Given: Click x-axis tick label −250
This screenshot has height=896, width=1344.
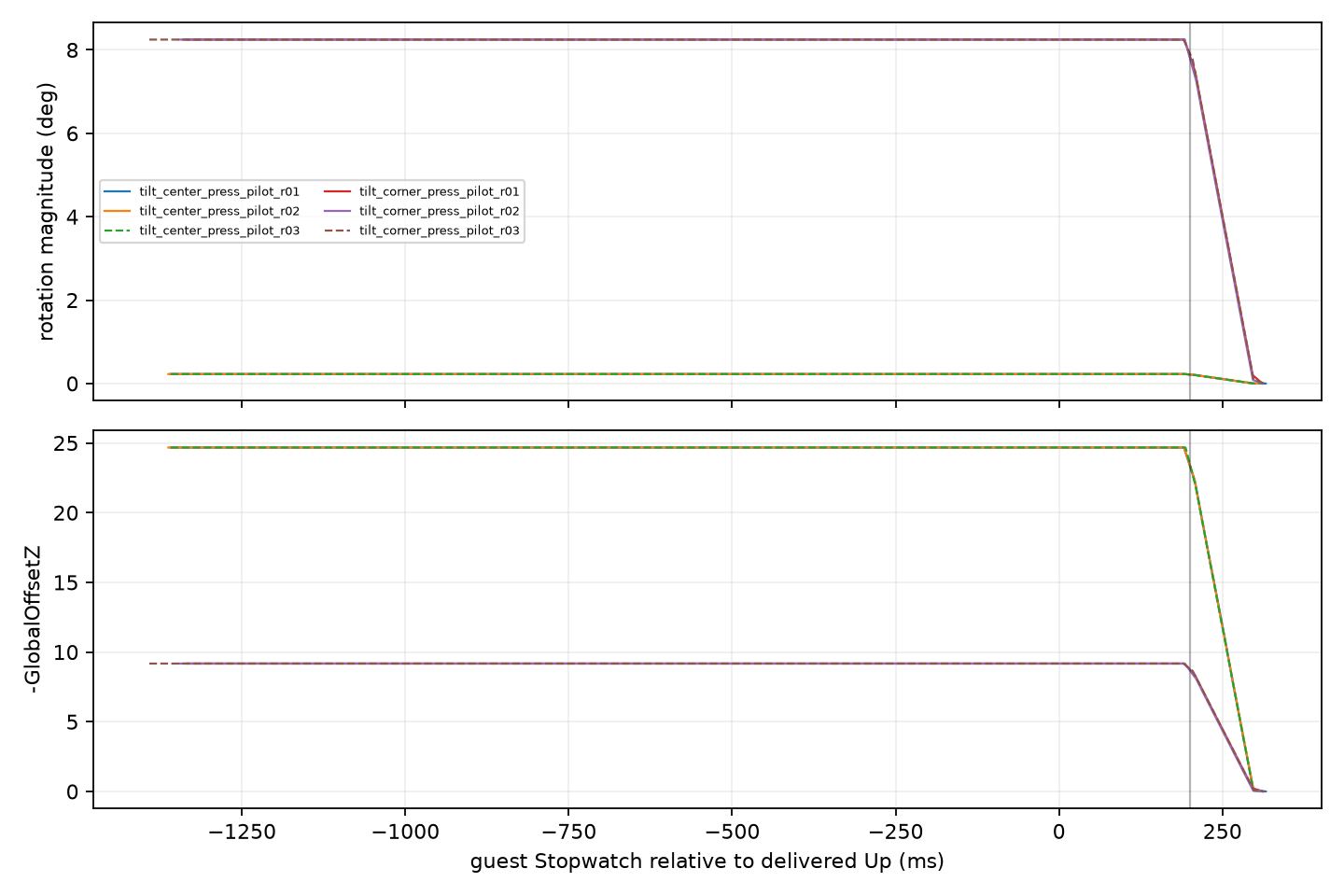Looking at the screenshot, I should pyautogui.click(x=896, y=833).
